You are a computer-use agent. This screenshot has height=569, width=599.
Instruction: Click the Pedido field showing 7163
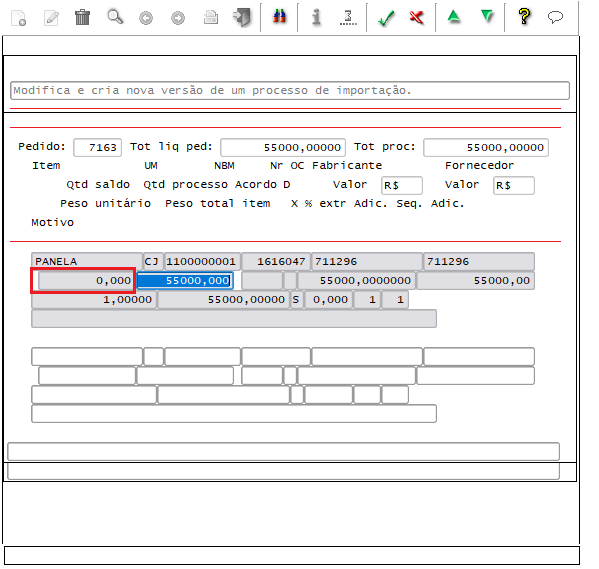point(97,148)
